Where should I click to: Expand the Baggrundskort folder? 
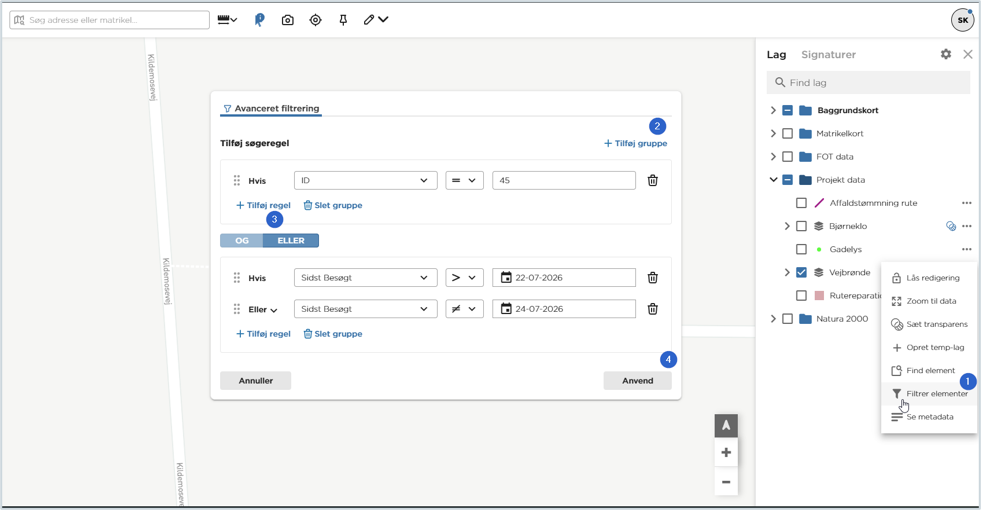pyautogui.click(x=773, y=110)
